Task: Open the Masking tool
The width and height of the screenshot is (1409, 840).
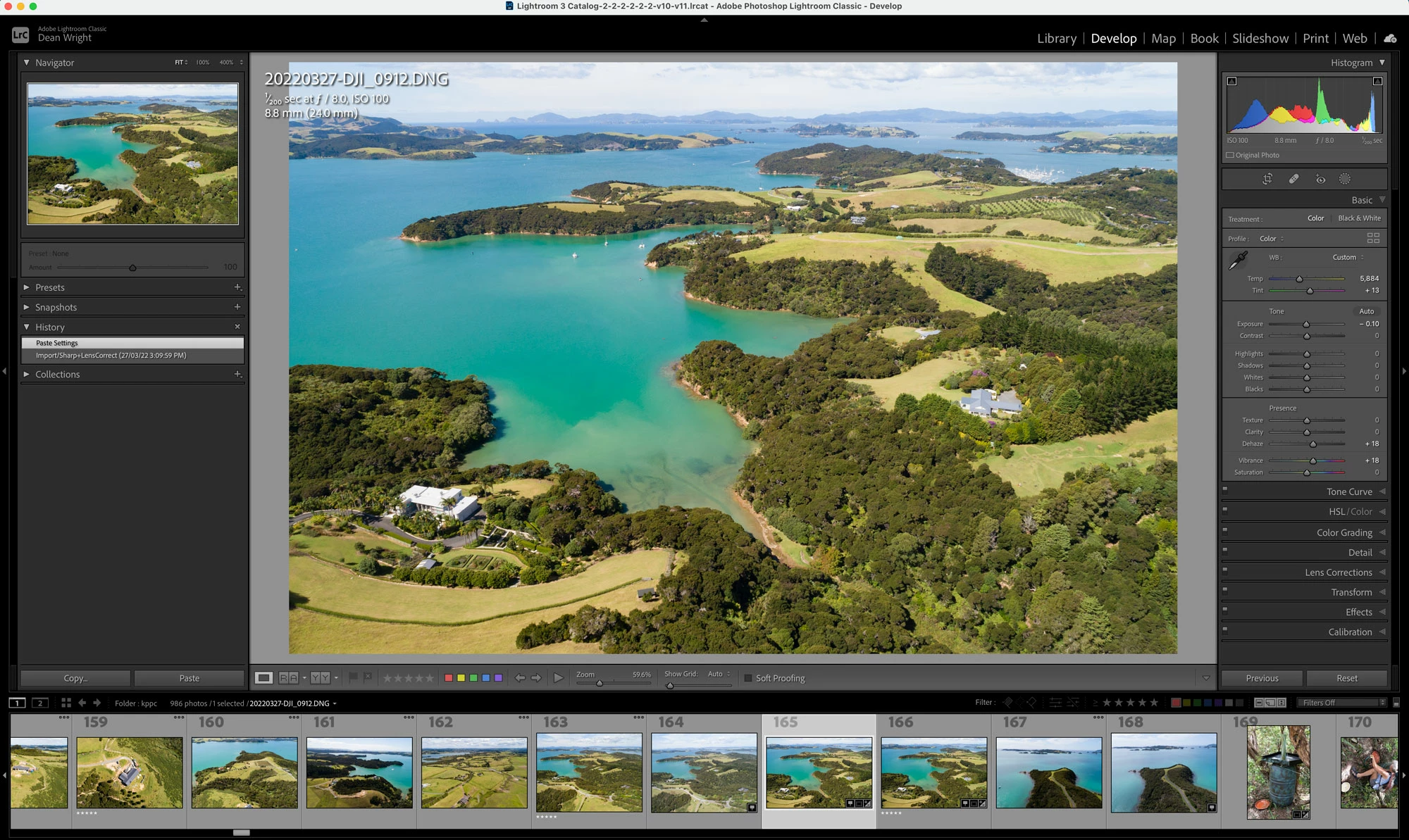Action: coord(1345,179)
